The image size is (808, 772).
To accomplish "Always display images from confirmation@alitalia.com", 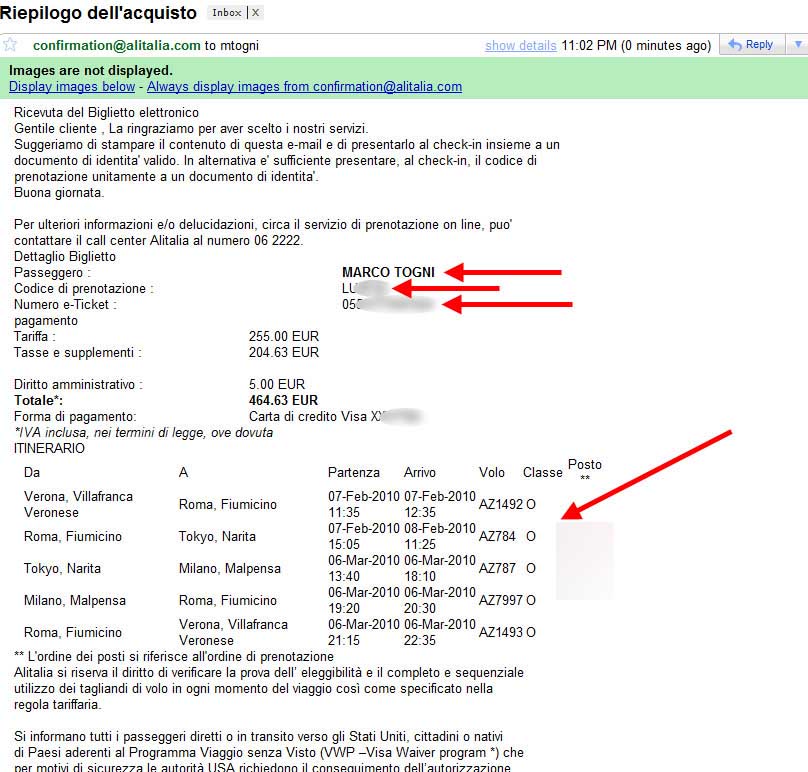I will pos(305,87).
